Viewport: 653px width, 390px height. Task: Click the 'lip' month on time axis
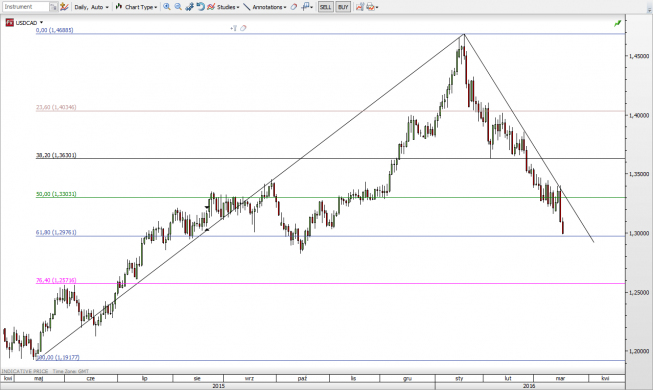click(x=145, y=378)
